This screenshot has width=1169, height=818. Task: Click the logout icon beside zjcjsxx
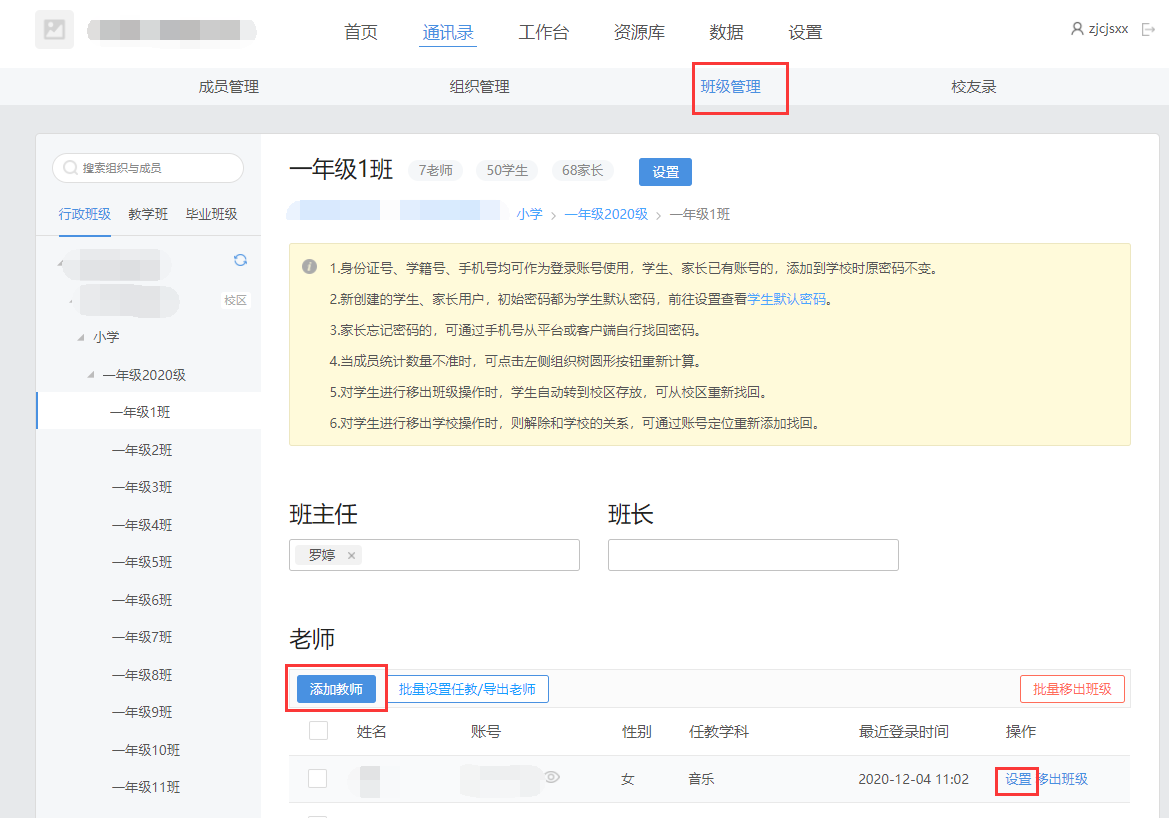(x=1148, y=30)
